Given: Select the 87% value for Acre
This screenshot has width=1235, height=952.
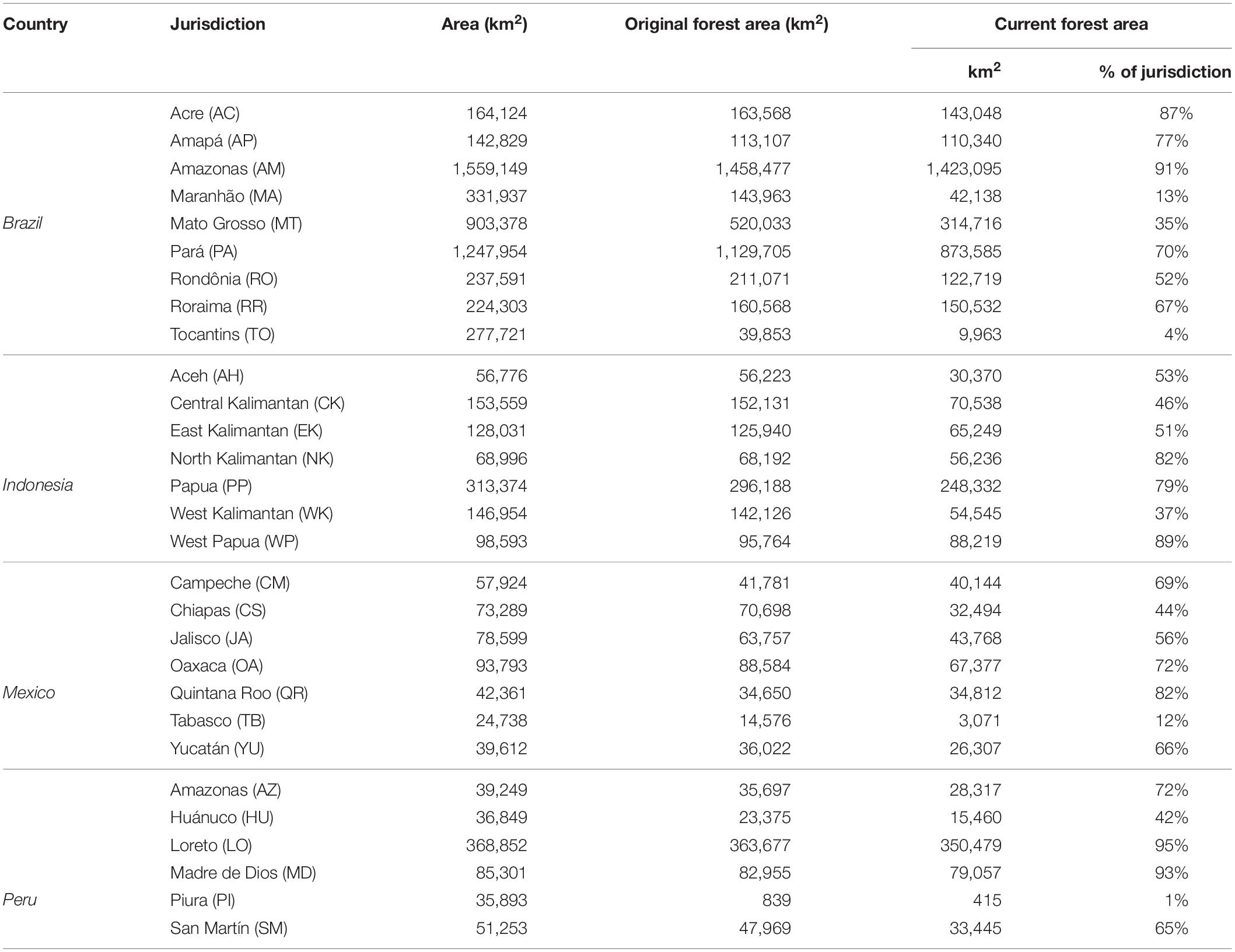Looking at the screenshot, I should [1176, 113].
